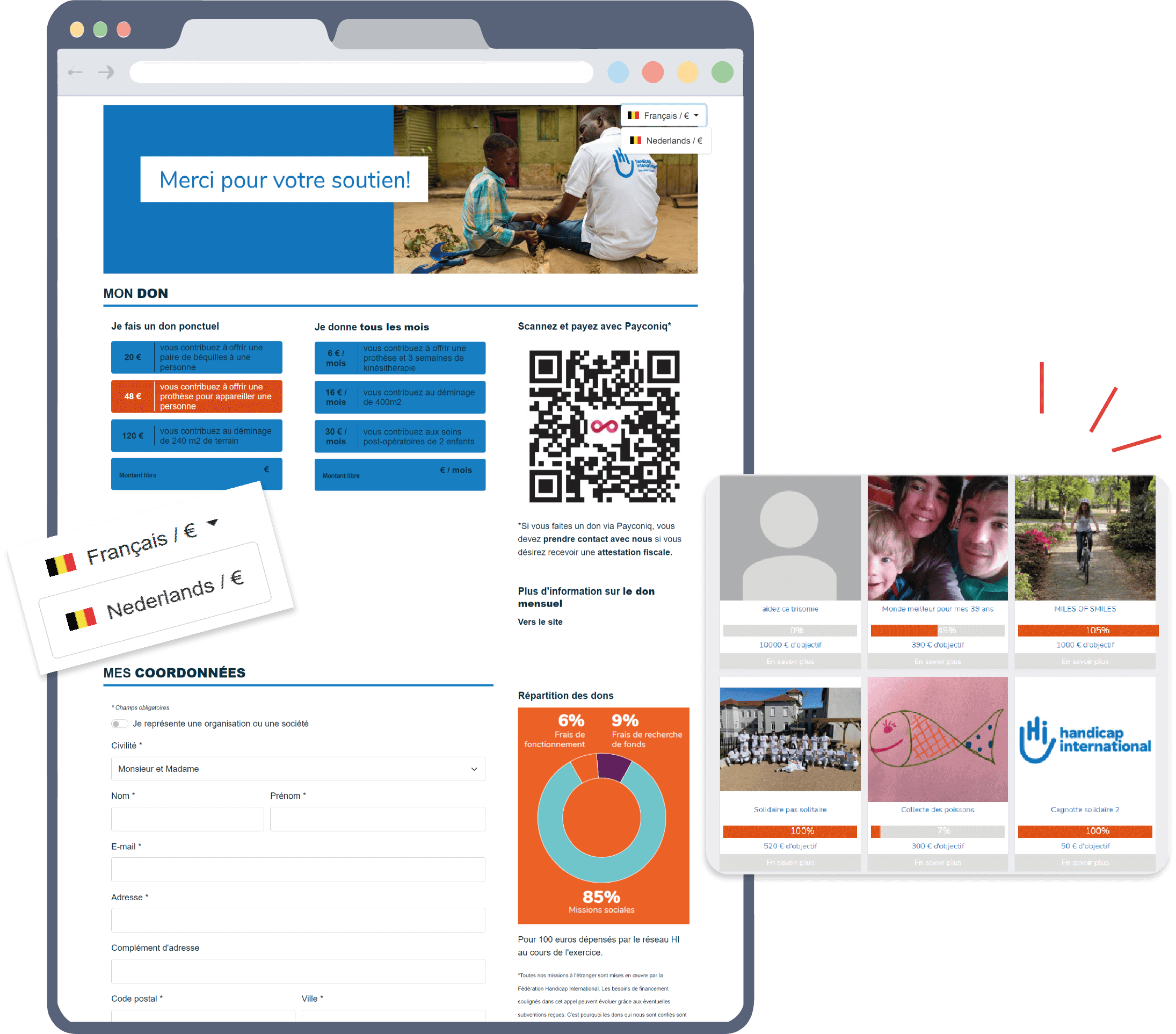Click the Répartition des dons donut chart
This screenshot has height=1034, width=1176.
click(601, 817)
